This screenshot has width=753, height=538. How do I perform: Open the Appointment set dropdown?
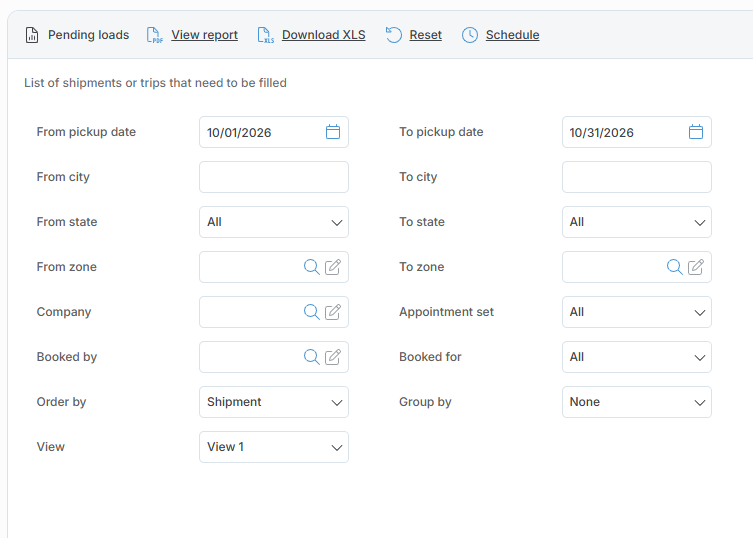(637, 312)
